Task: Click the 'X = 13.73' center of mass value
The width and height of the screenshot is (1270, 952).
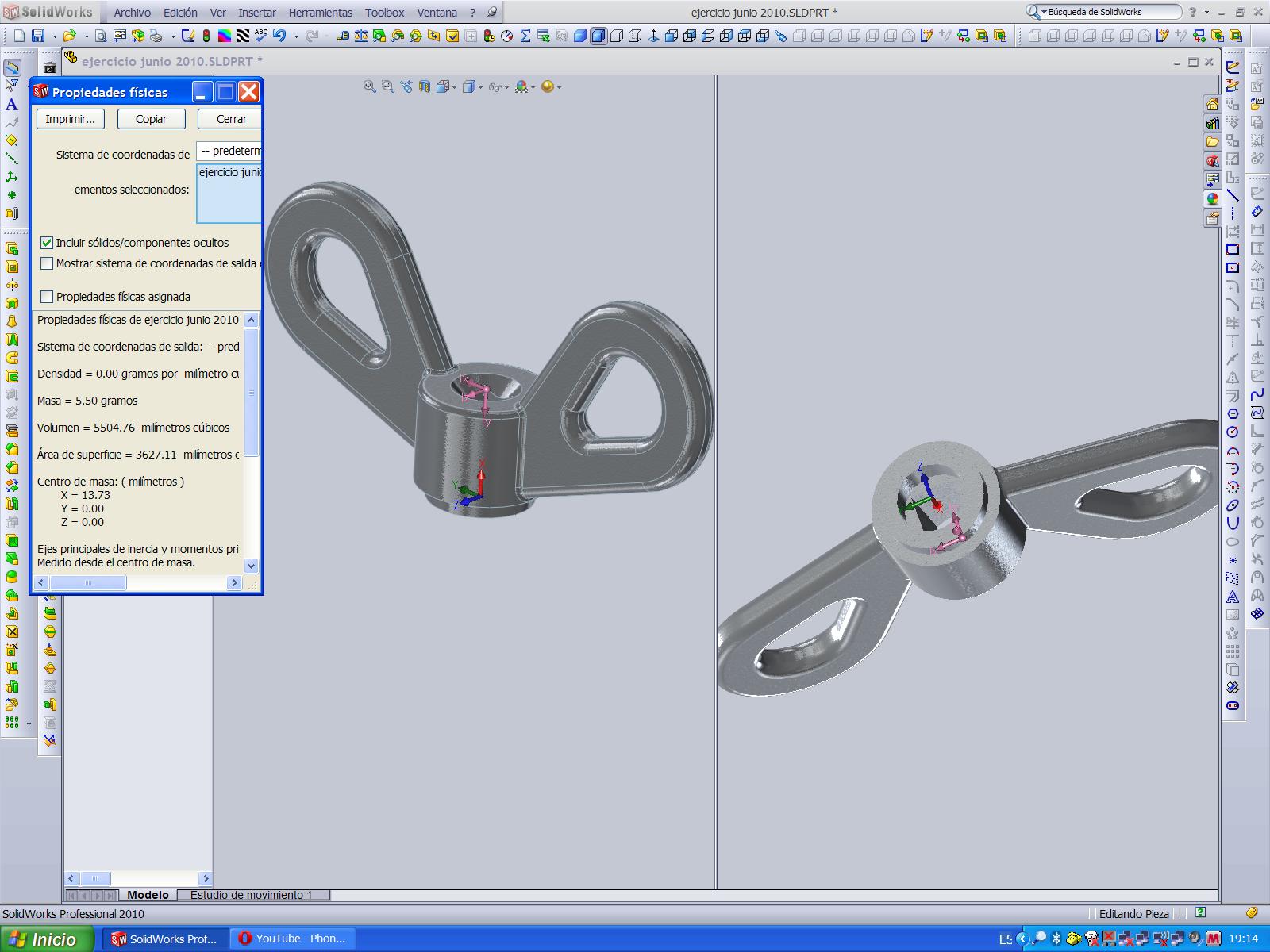Action: (x=85, y=495)
